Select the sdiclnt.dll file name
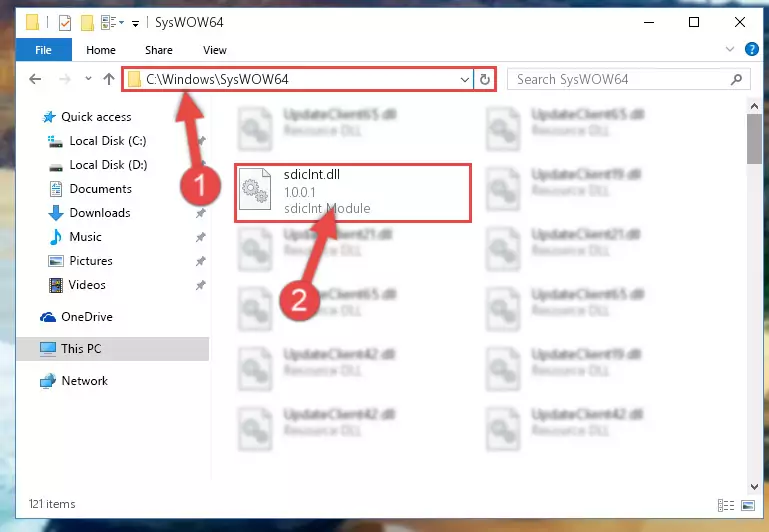 point(312,175)
